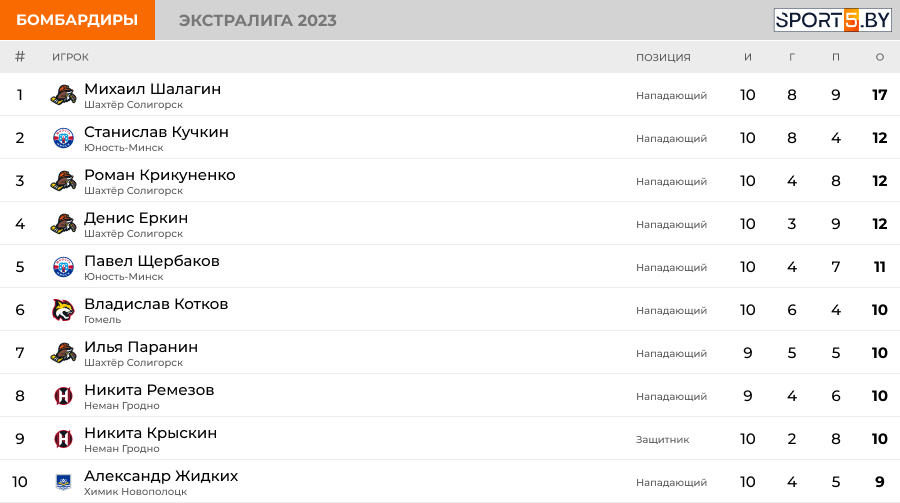The height and width of the screenshot is (503, 900).
Task: Click Юность-Минск logo next to Станислав Кучкин
Action: 63,138
